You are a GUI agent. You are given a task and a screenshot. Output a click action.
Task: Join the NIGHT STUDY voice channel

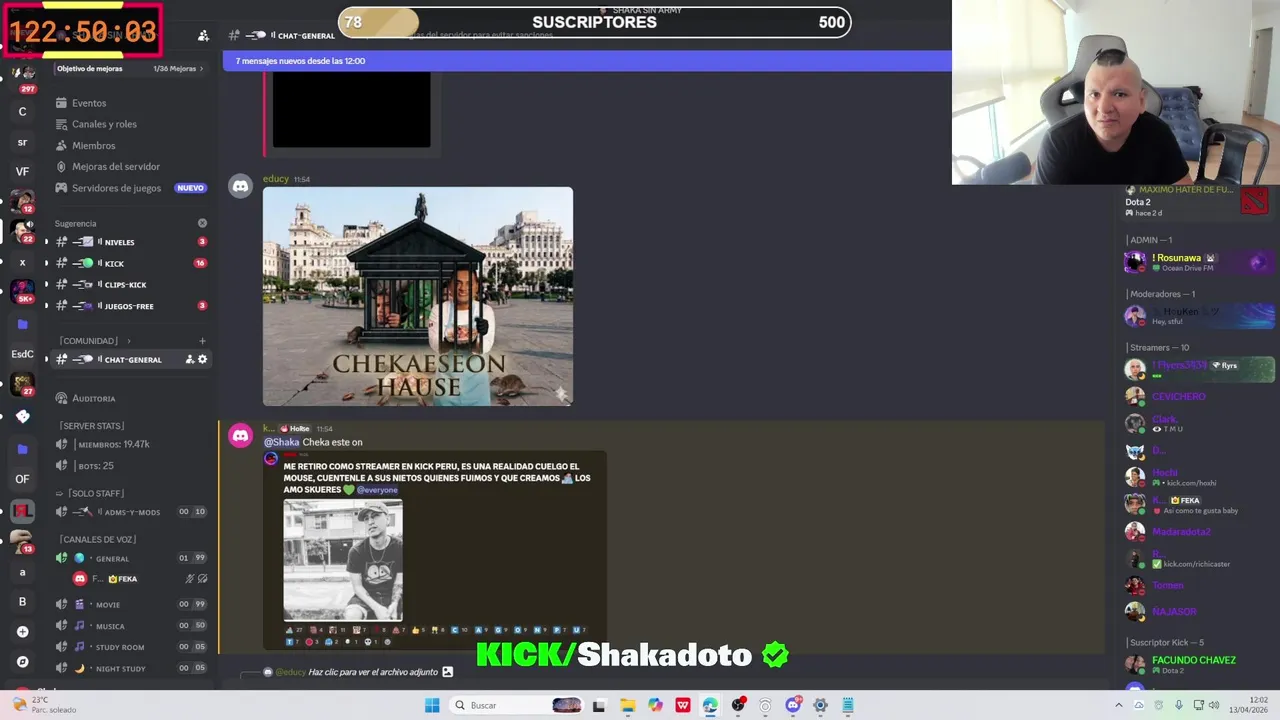(x=131, y=668)
